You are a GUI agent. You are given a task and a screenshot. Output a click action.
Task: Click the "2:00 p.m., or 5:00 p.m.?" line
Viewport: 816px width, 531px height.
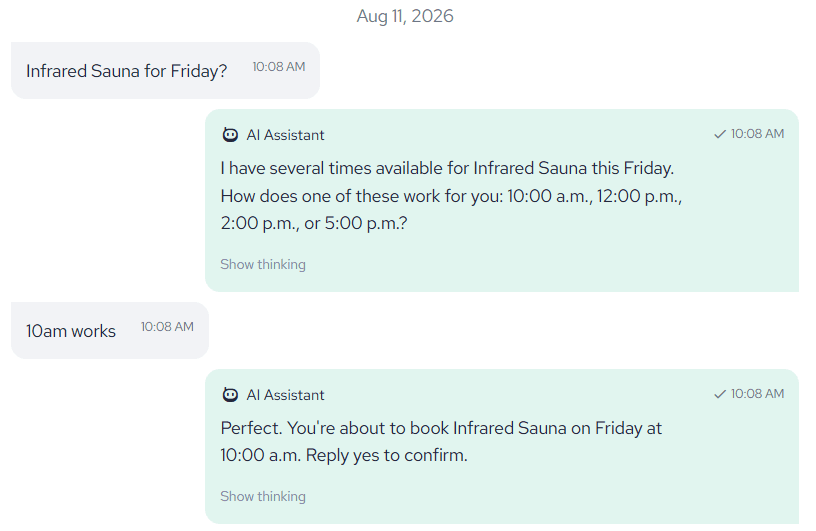tap(314, 223)
